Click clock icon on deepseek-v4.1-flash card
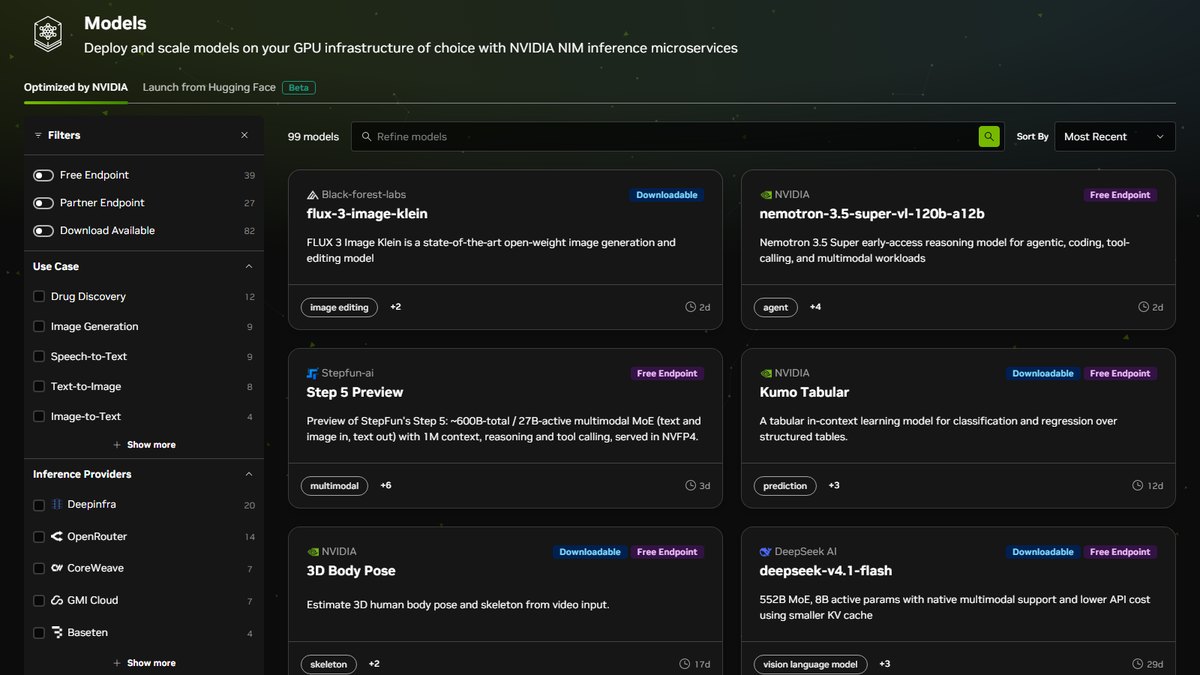 pos(1137,664)
